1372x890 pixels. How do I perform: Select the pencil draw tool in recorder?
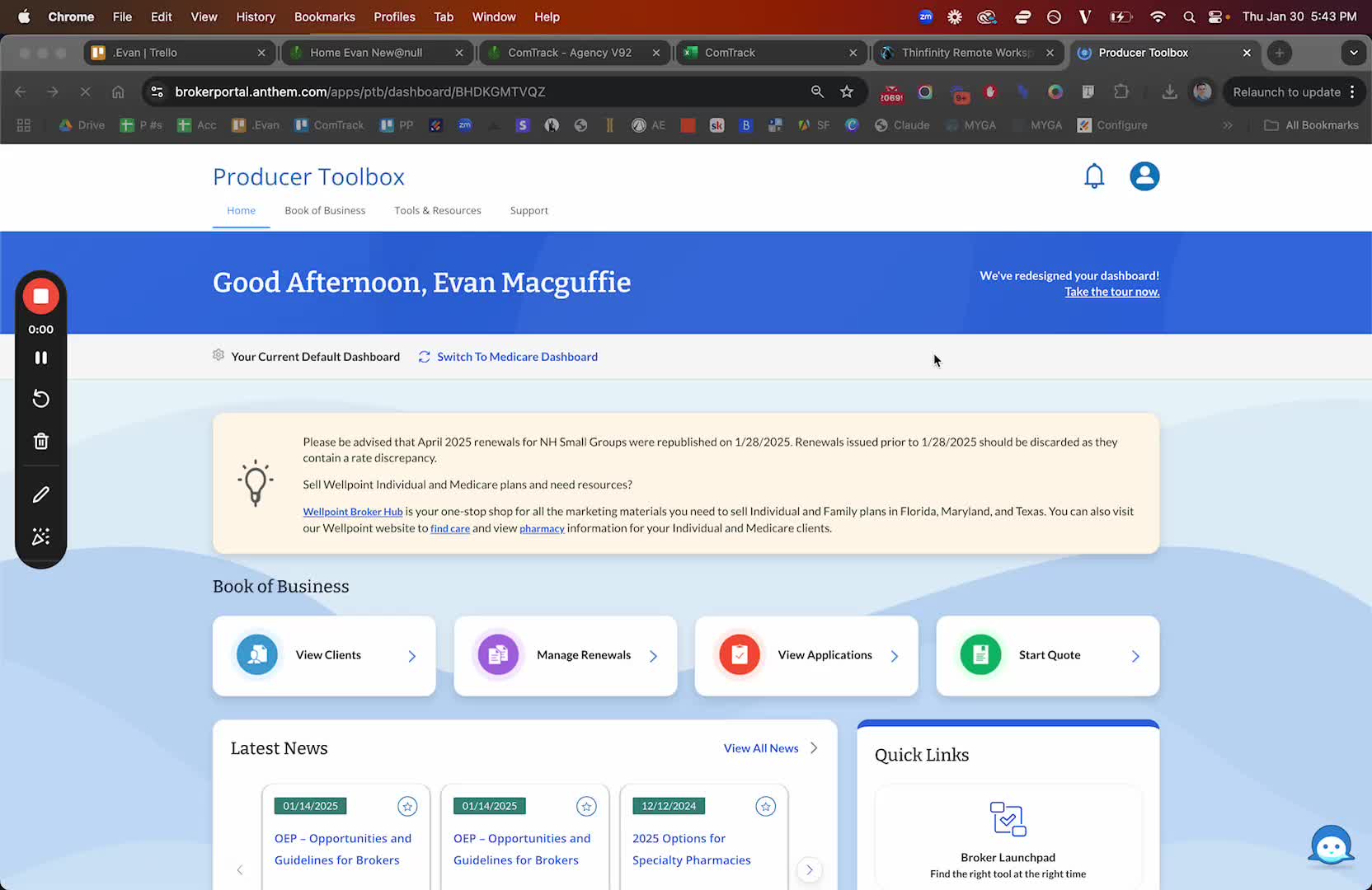(40, 494)
